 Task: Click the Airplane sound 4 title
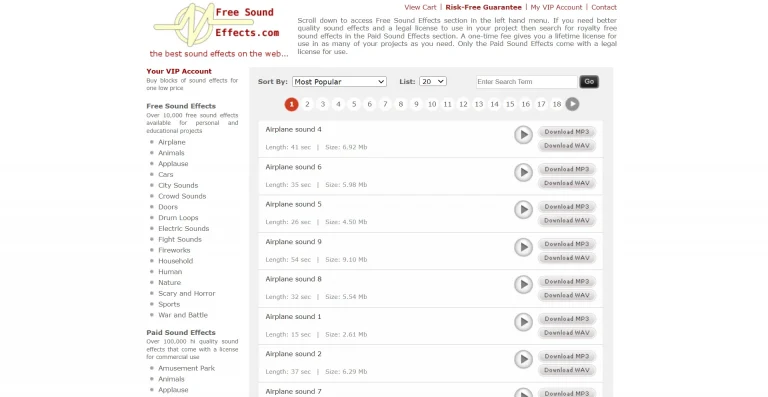[293, 130]
